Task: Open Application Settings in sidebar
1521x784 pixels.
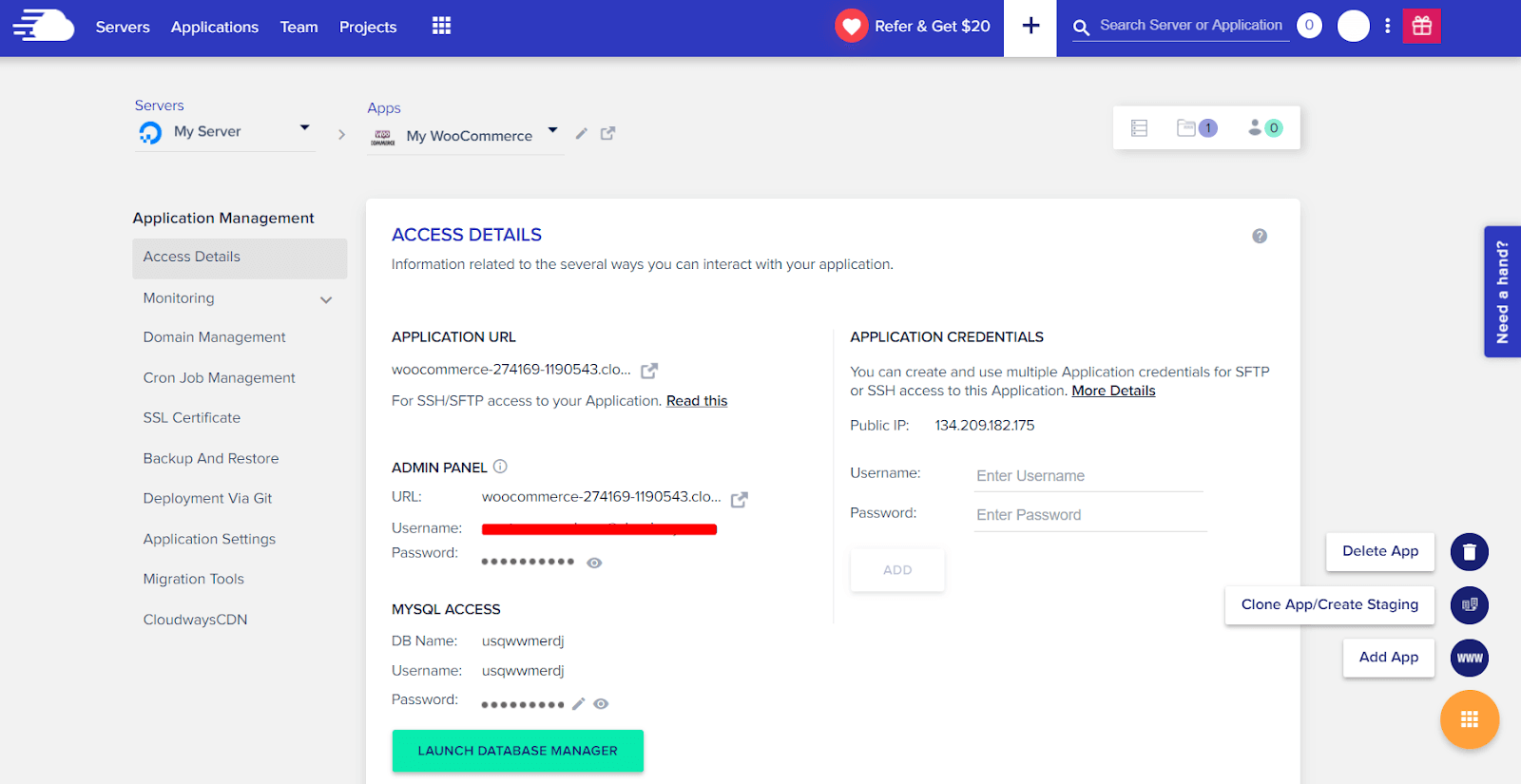Action: tap(209, 540)
